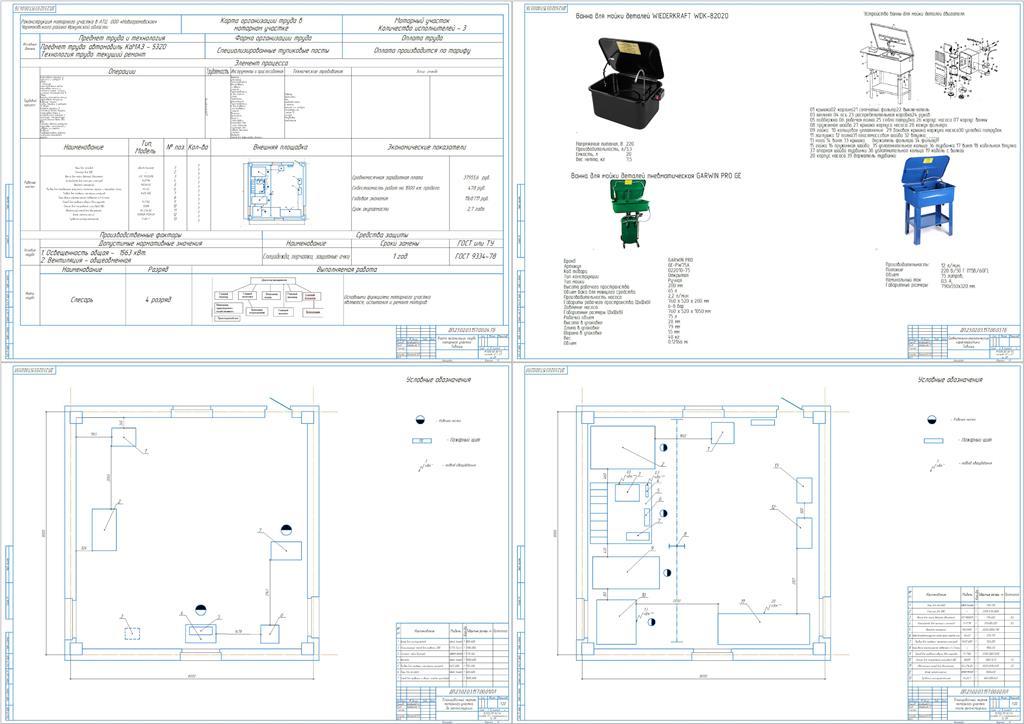Click the green GARWIN pneumatic washer photo
The height and width of the screenshot is (724, 1024).
pos(631,213)
